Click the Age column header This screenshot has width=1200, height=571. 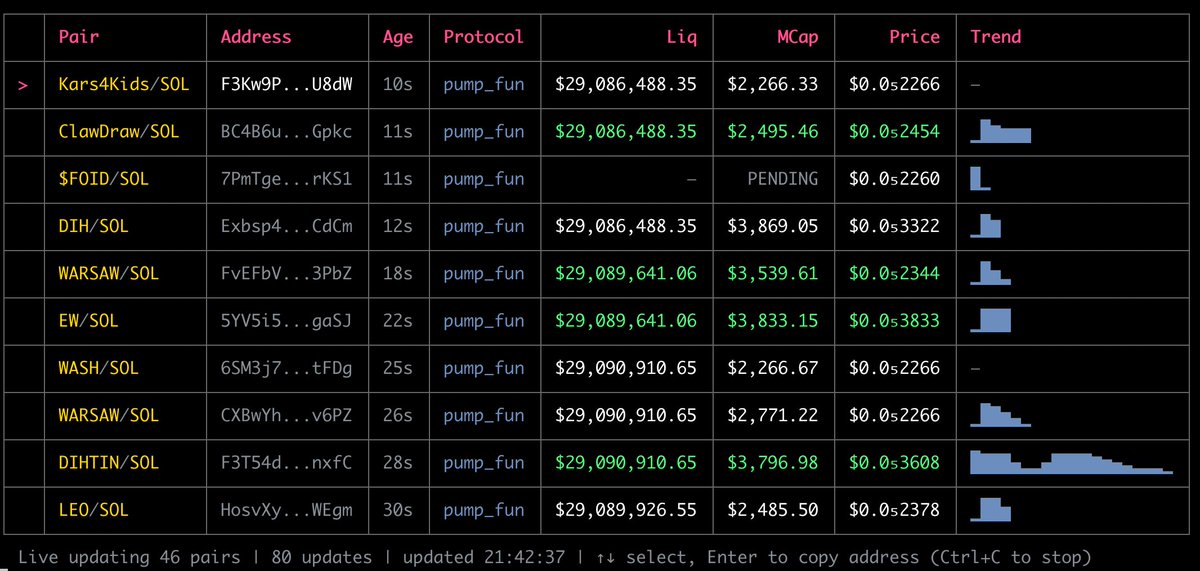(398, 37)
